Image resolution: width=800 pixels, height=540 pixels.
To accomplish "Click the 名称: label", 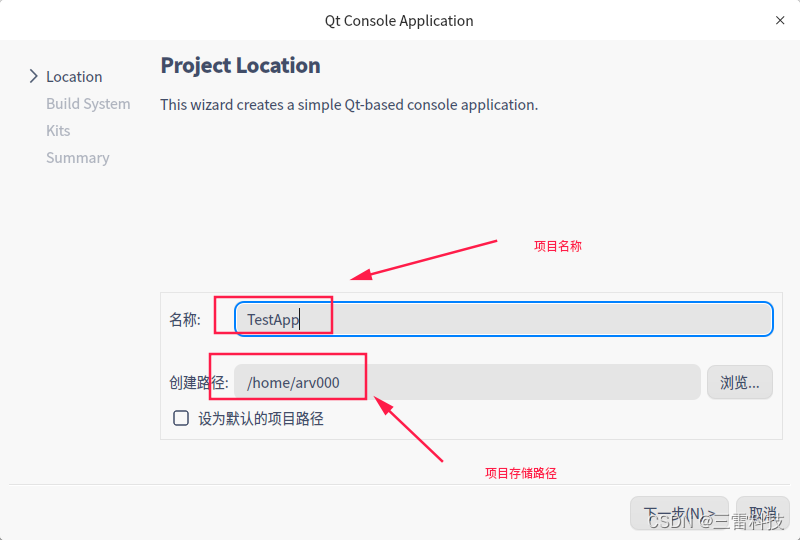I will point(185,320).
